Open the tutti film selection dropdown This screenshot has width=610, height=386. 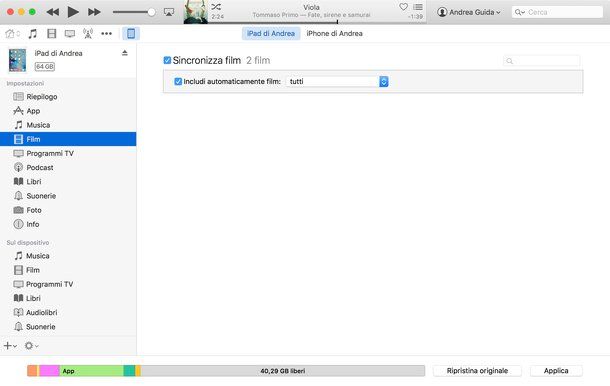[x=337, y=81]
